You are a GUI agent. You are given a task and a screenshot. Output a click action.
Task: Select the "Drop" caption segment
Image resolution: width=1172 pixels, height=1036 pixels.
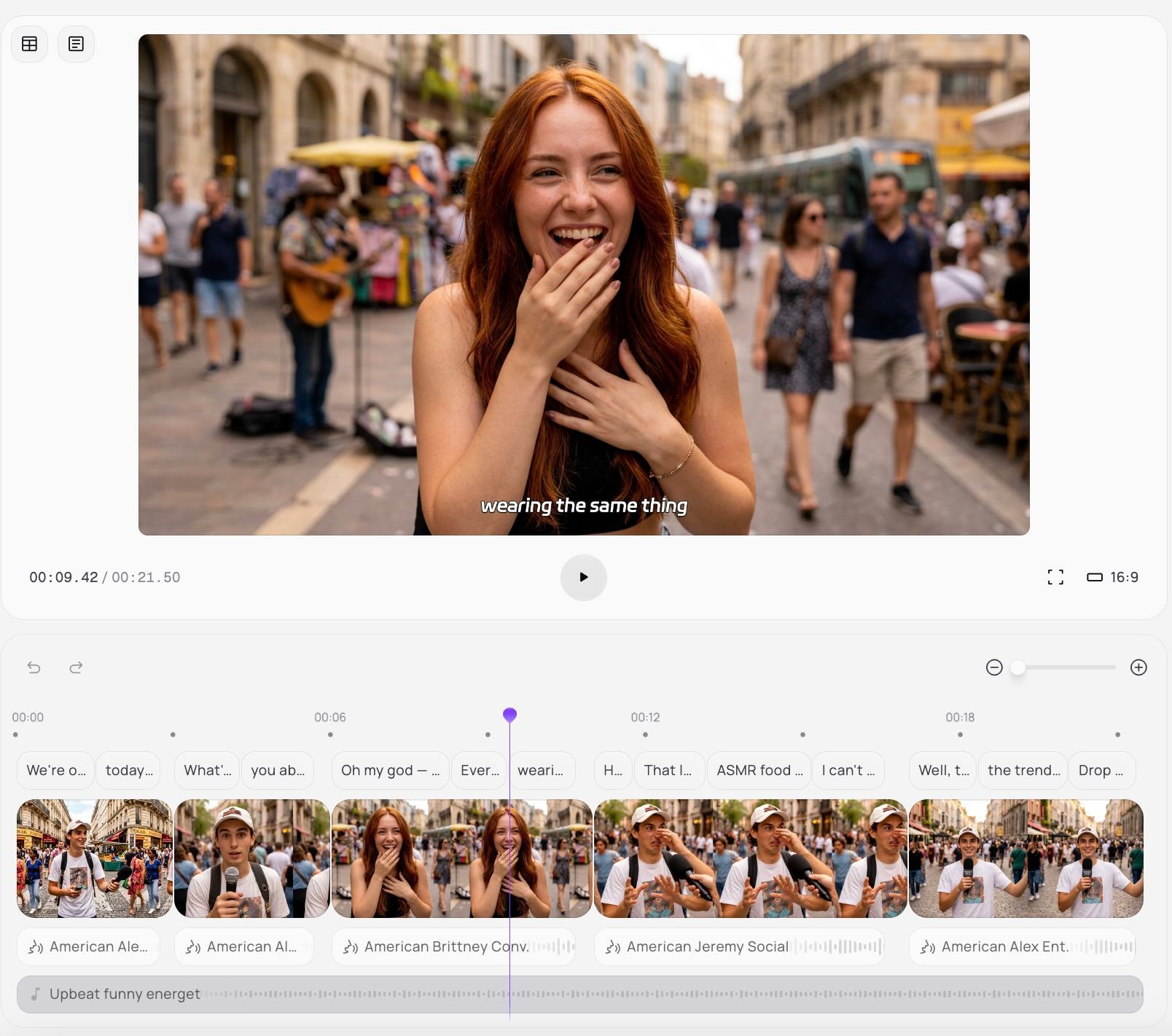tap(1101, 770)
